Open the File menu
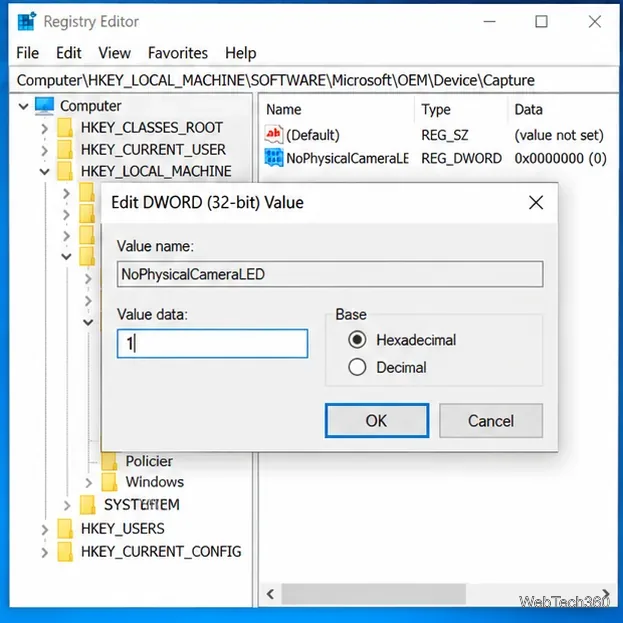 [27, 53]
